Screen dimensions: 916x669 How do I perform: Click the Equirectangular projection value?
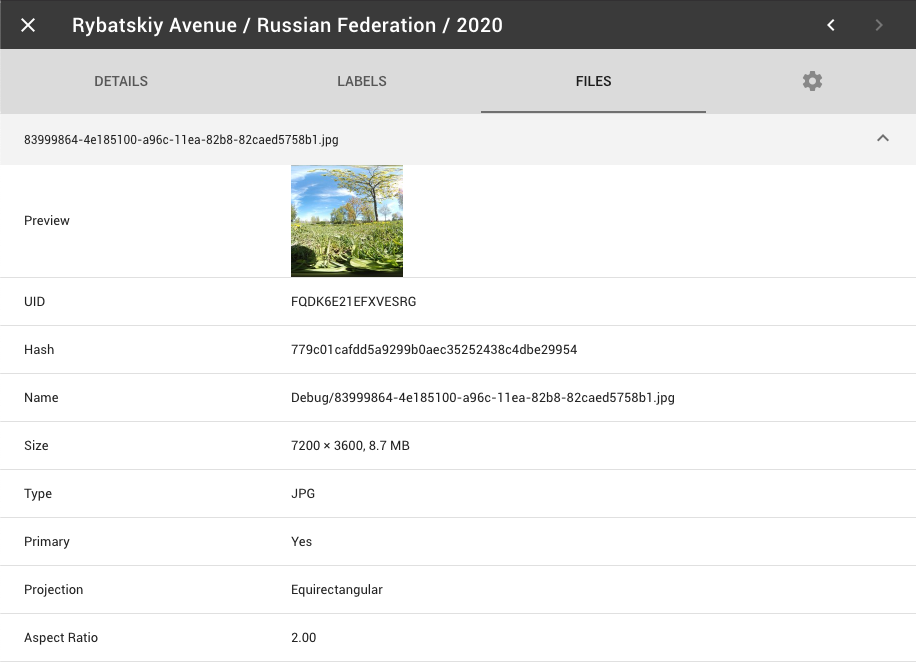(x=336, y=589)
